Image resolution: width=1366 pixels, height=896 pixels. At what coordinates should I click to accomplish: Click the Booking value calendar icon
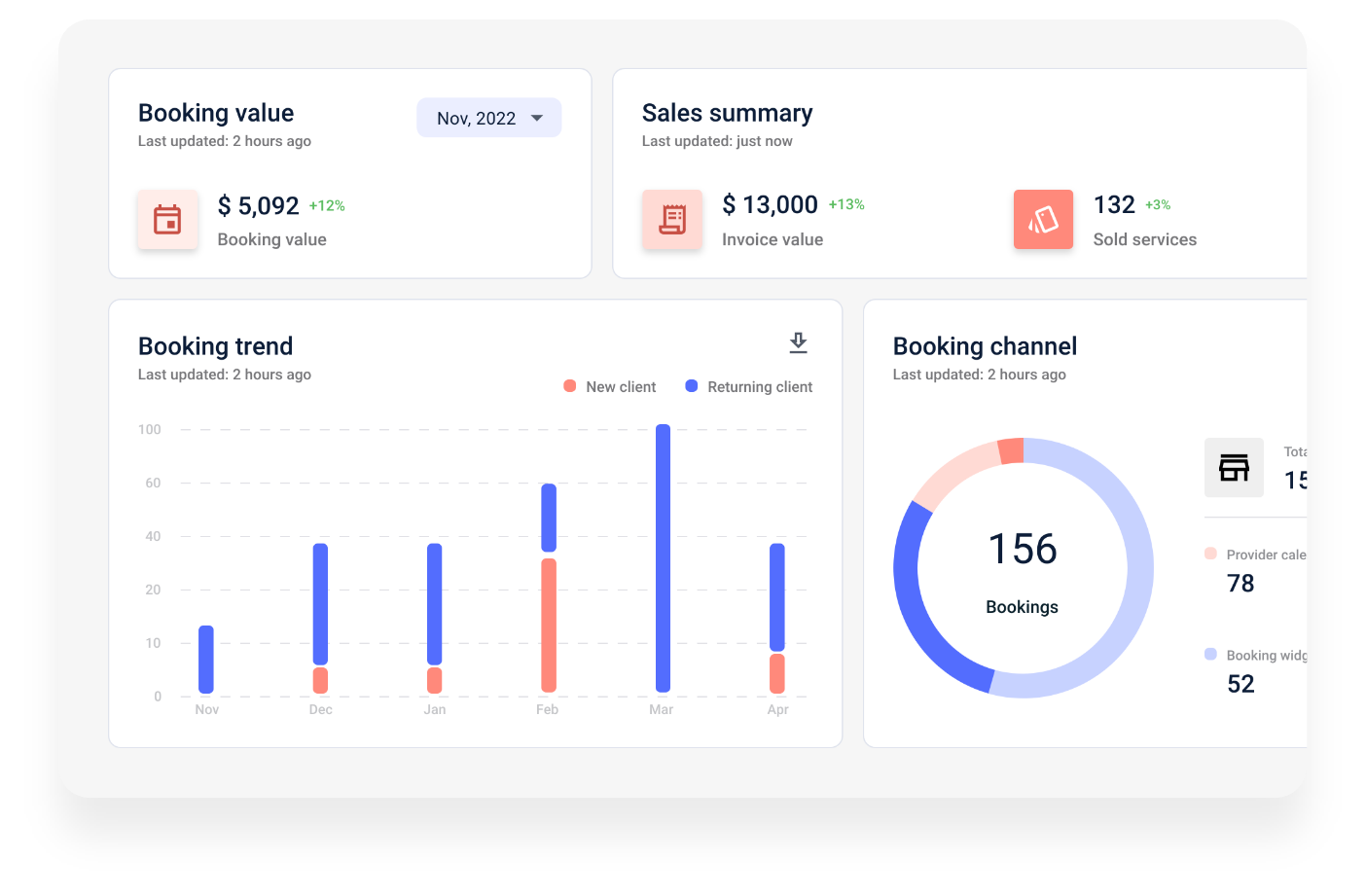pyautogui.click(x=167, y=220)
